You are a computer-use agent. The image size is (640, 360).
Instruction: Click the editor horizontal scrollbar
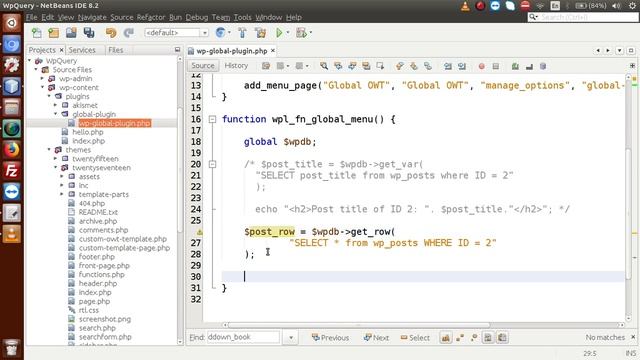tap(358, 325)
